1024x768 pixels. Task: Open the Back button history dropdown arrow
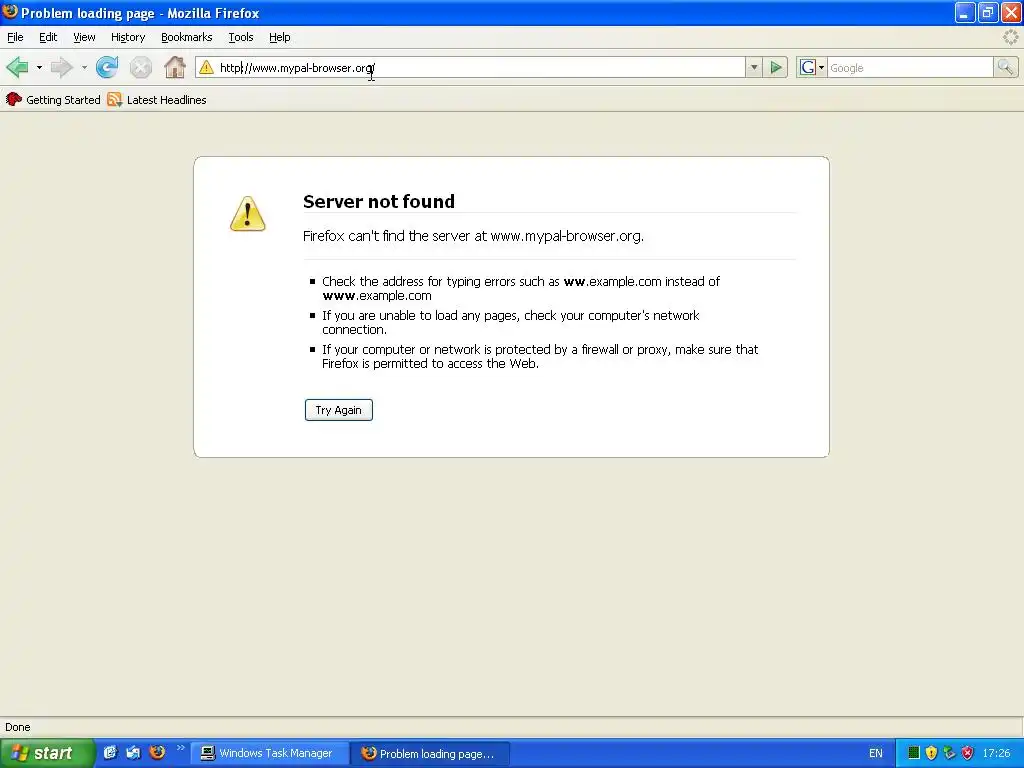pos(39,67)
